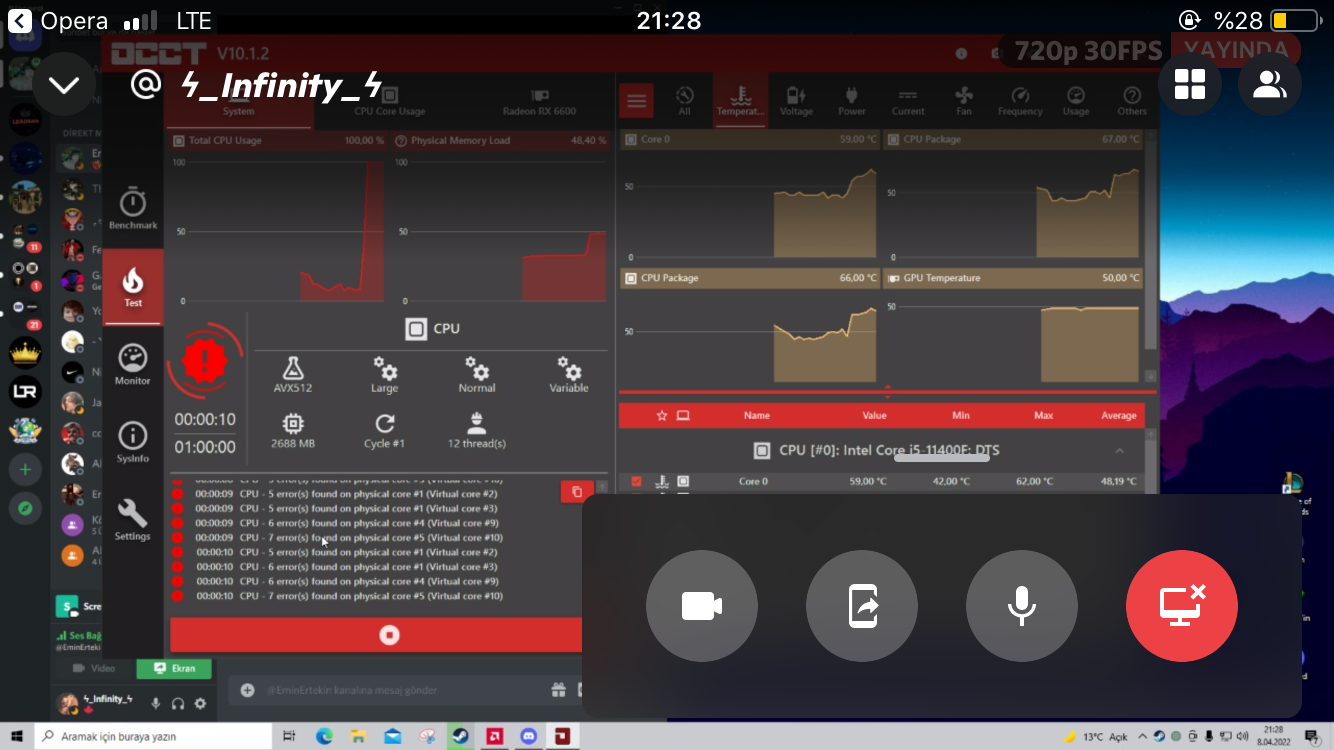Viewport: 1334px width, 750px height.
Task: Collapse the CPU [#0] Intel Core i5 group
Action: [1119, 451]
